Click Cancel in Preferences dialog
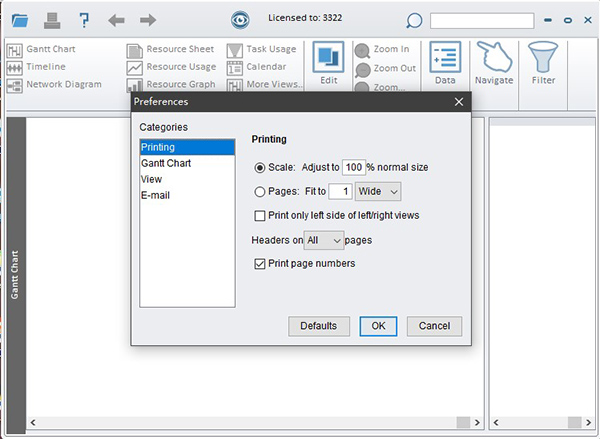 pos(434,326)
